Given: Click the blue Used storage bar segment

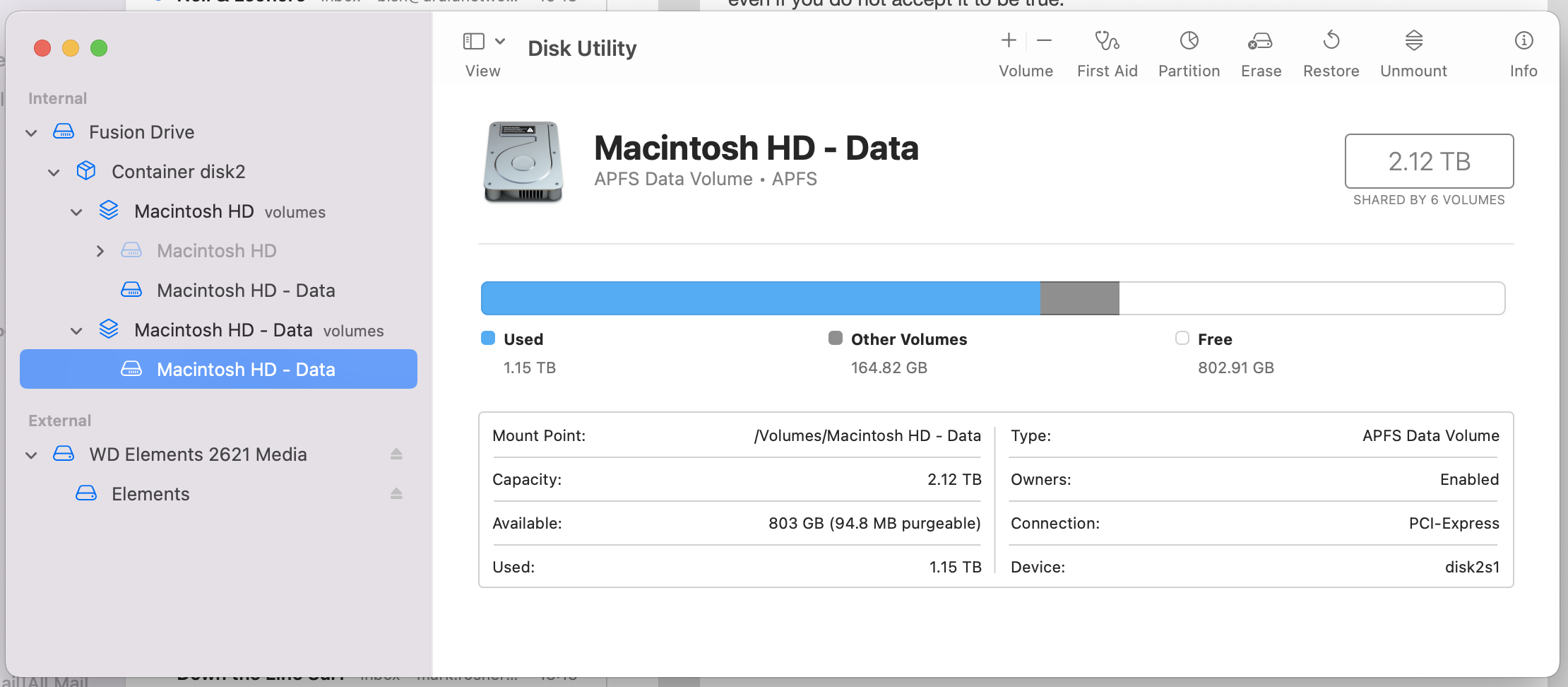Looking at the screenshot, I should pyautogui.click(x=760, y=298).
